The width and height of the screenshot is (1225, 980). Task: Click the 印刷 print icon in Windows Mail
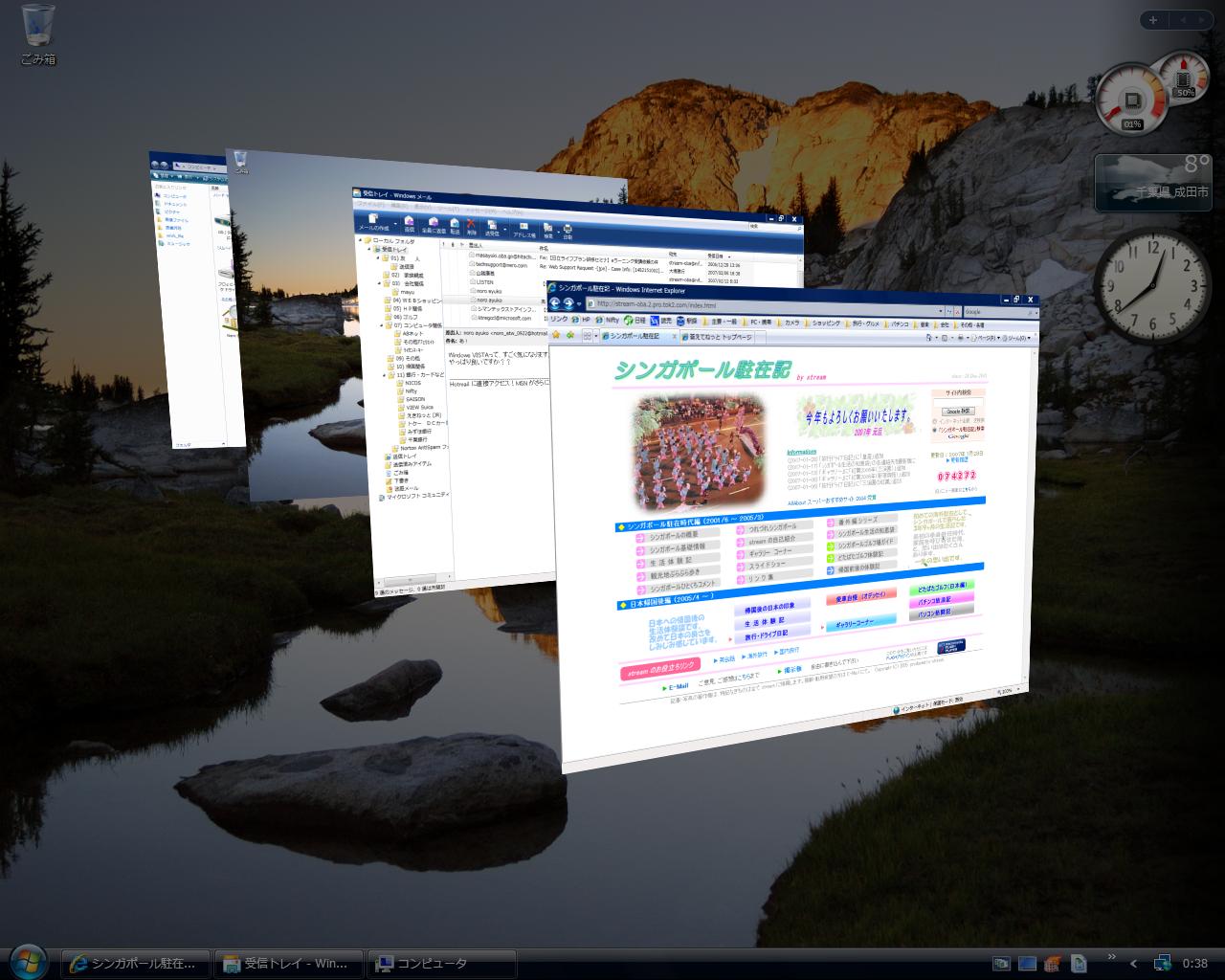coord(568,230)
